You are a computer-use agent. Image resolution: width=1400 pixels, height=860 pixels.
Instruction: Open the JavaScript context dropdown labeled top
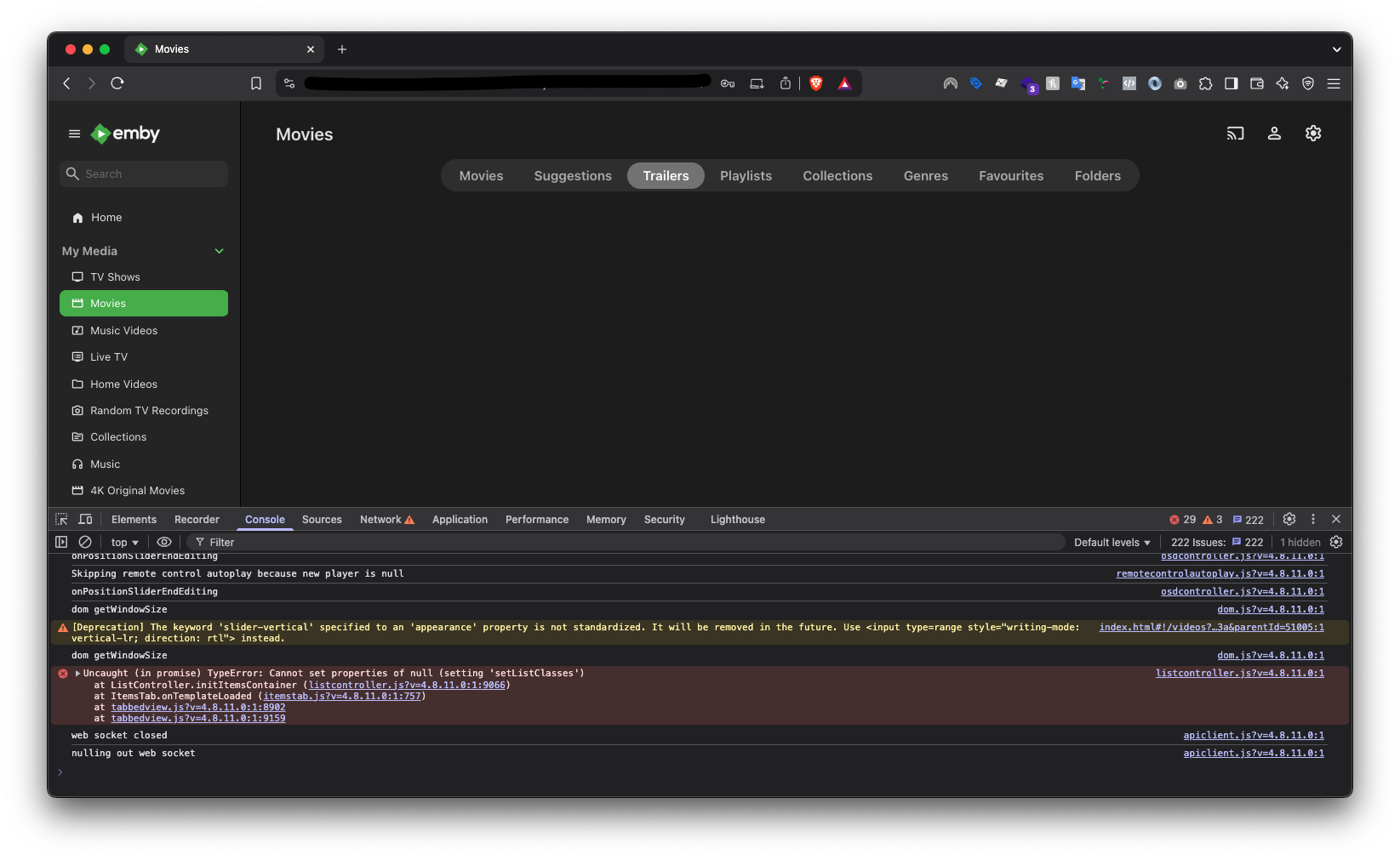123,542
